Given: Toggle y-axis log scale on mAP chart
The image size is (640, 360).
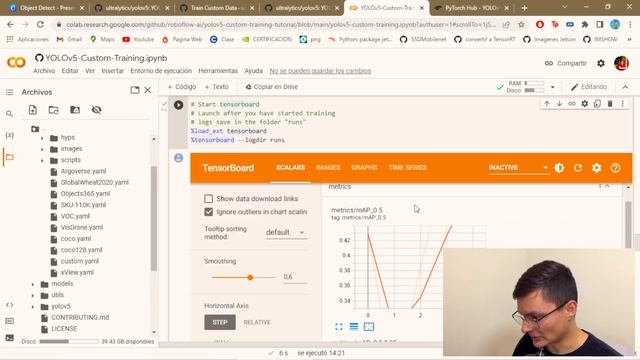Looking at the screenshot, I should click(354, 327).
